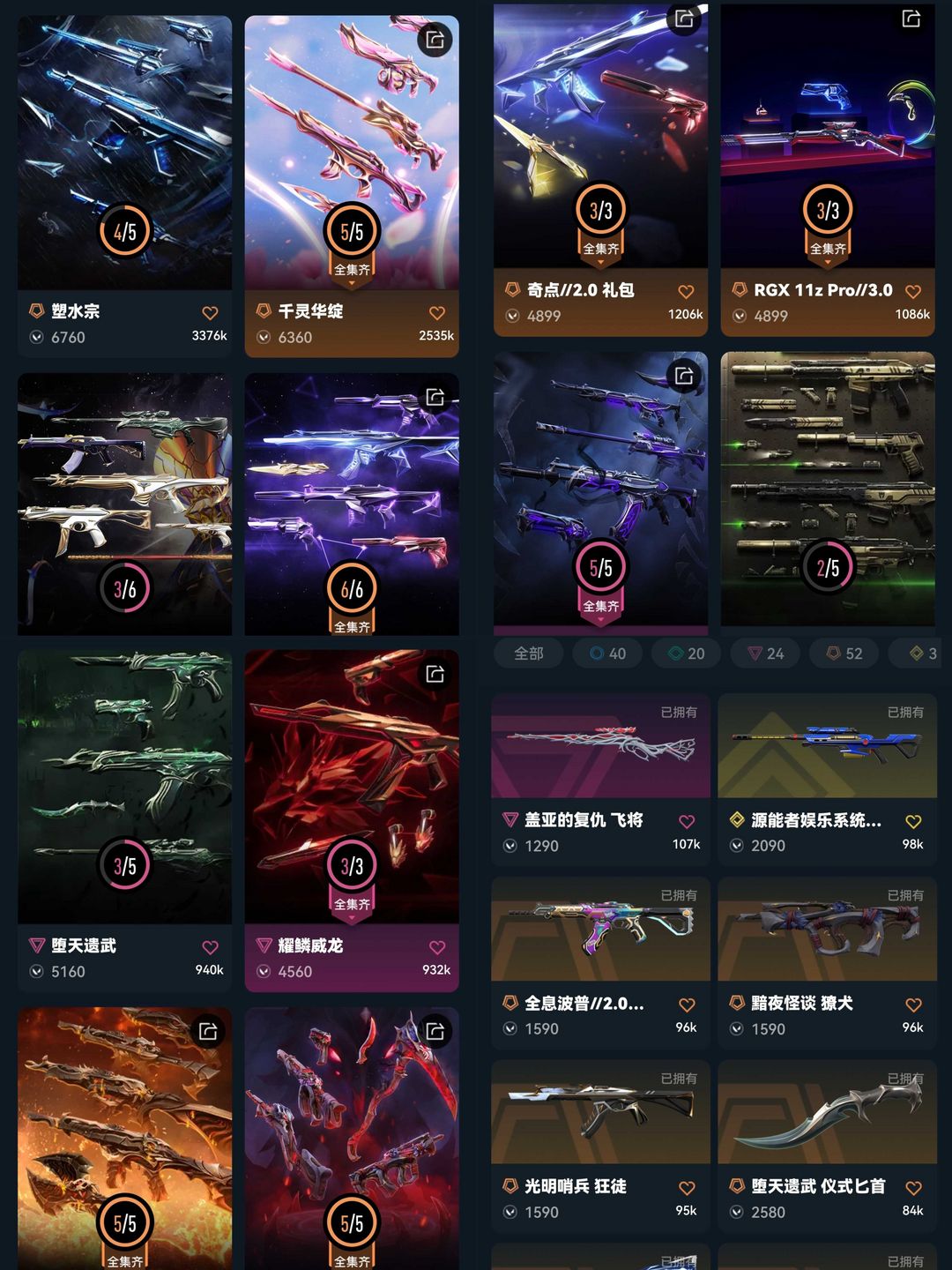
Task: Heart icon for RGX 11z Pro//3.0
Action: pos(913,292)
